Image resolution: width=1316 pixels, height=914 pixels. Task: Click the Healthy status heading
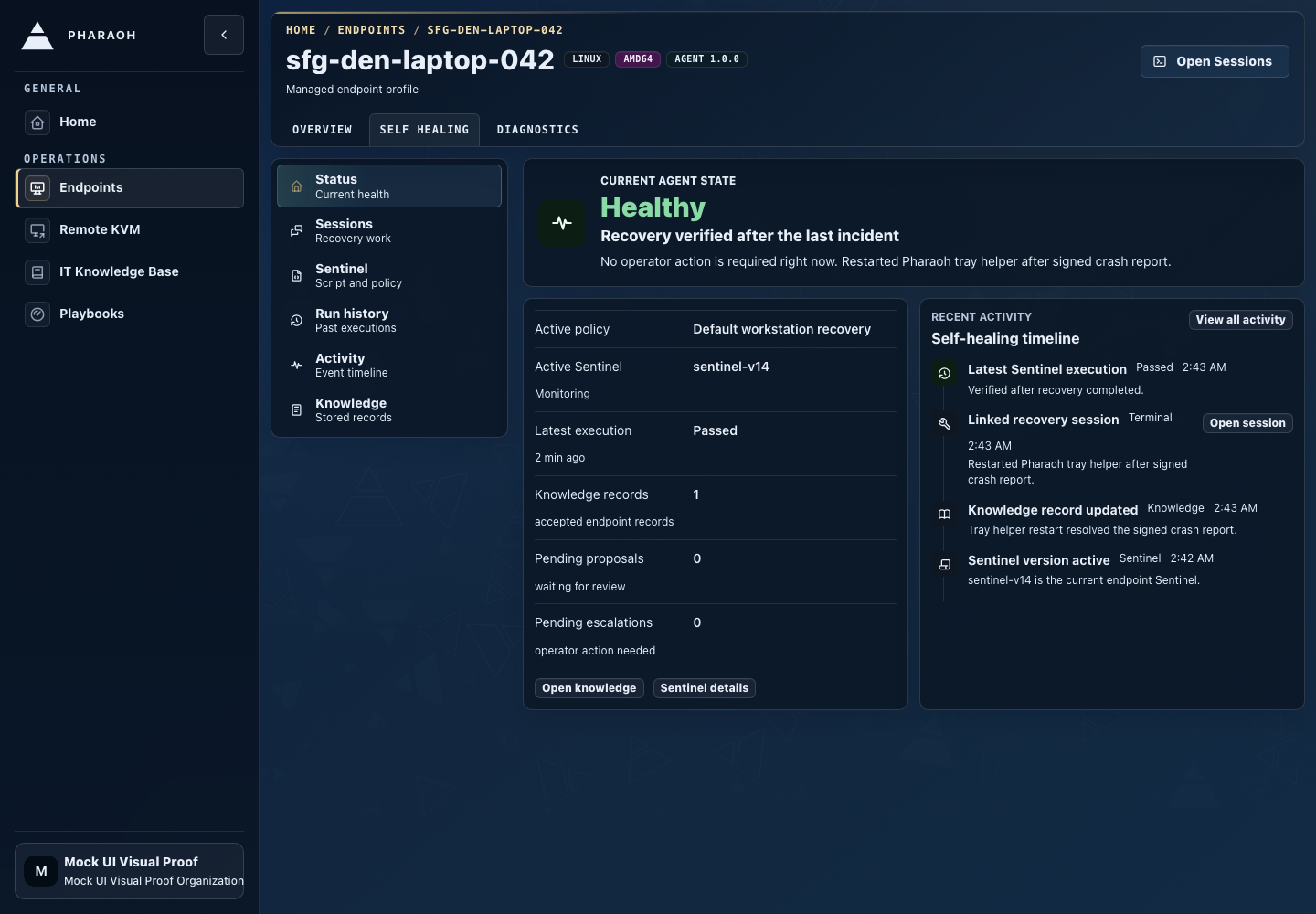click(x=653, y=207)
